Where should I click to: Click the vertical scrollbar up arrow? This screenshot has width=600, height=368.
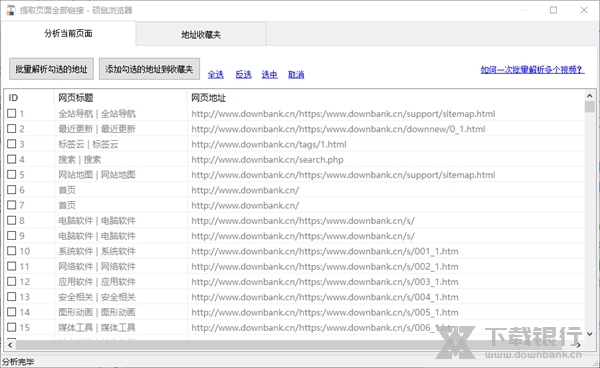(590, 96)
